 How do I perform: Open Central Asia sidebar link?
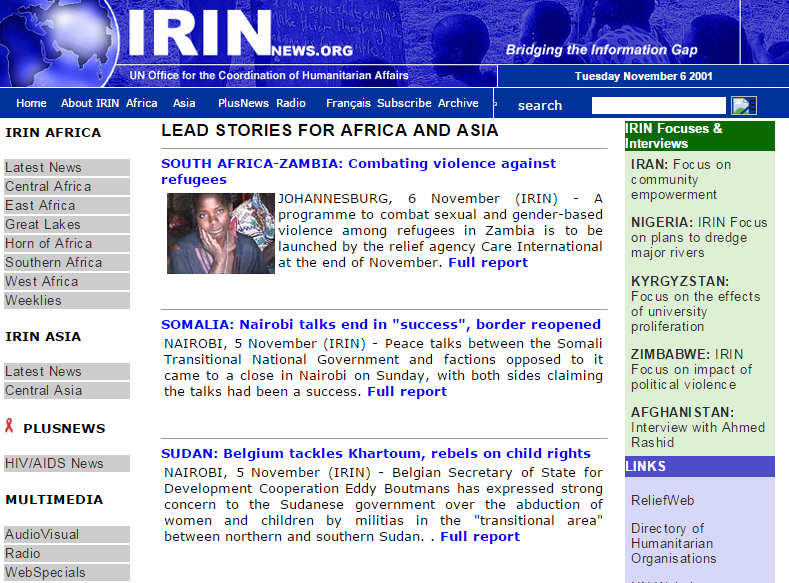pyautogui.click(x=44, y=390)
